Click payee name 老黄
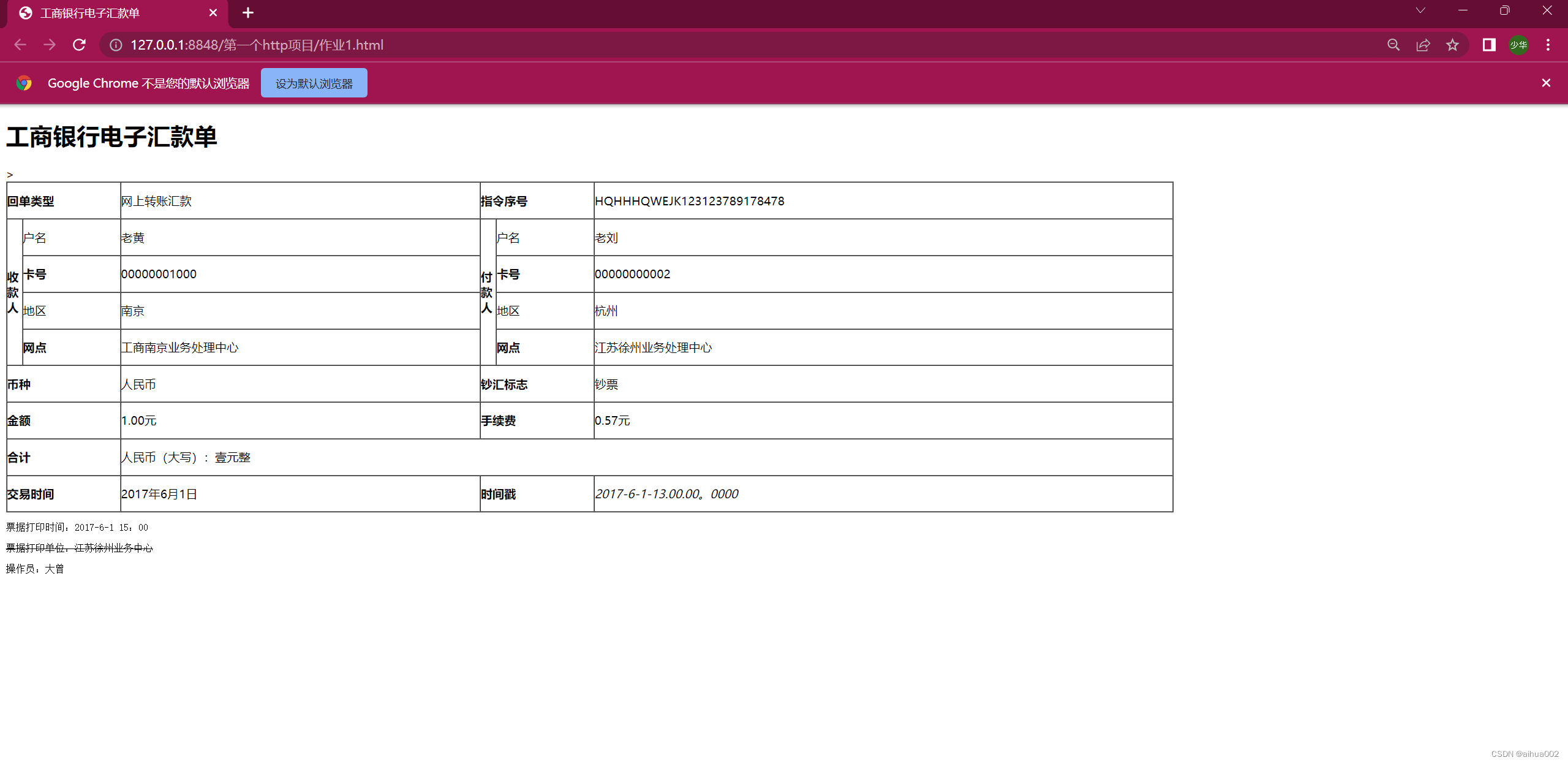Viewport: 1568px width, 763px height. pyautogui.click(x=133, y=238)
